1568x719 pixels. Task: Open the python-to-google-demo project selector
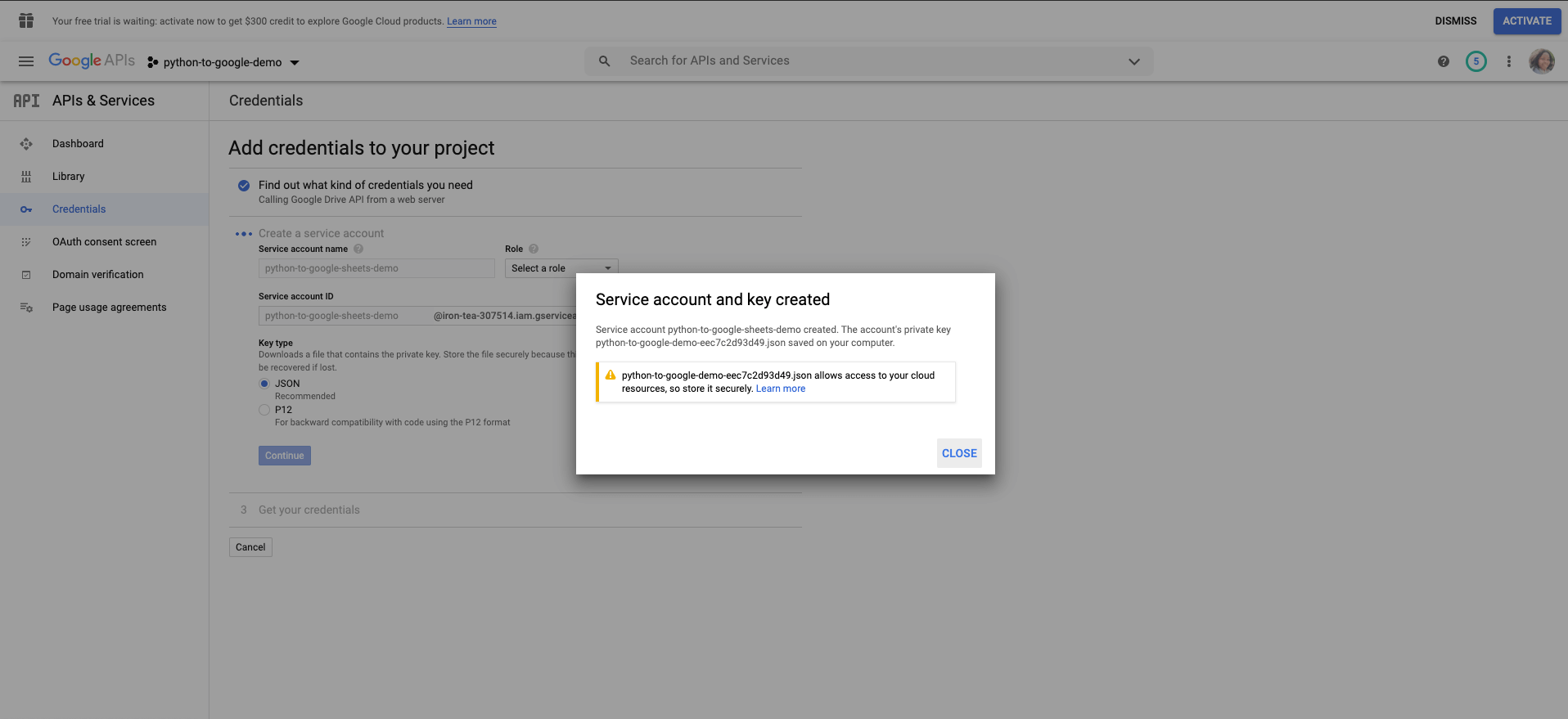(223, 62)
